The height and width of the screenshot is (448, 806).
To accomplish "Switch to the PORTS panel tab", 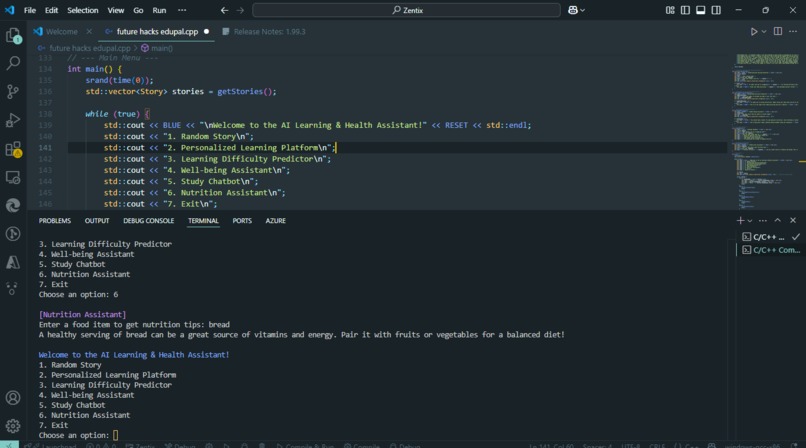I will click(x=242, y=221).
